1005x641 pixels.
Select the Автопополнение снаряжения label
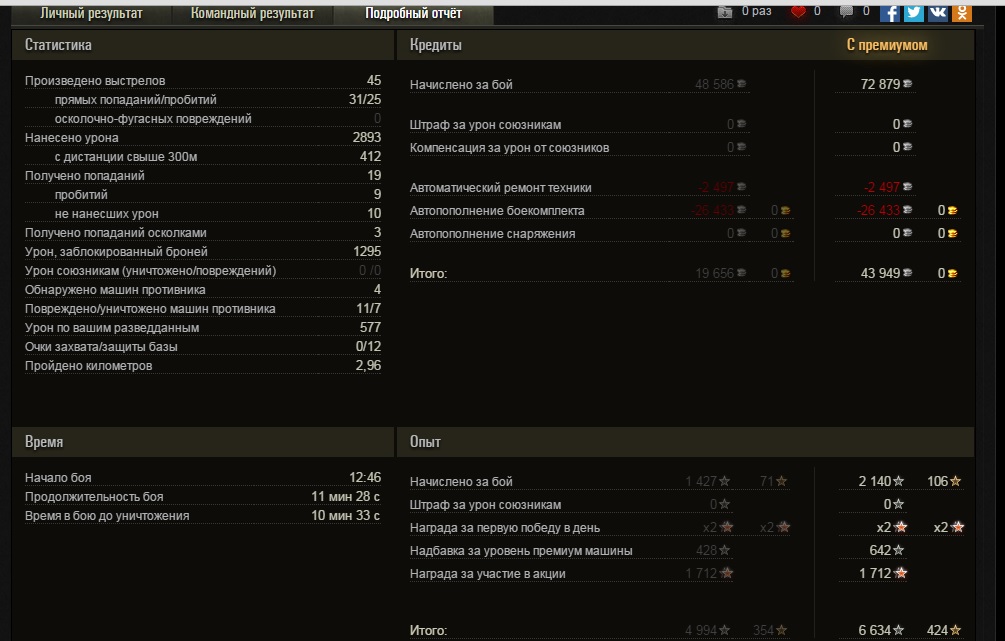click(x=493, y=233)
